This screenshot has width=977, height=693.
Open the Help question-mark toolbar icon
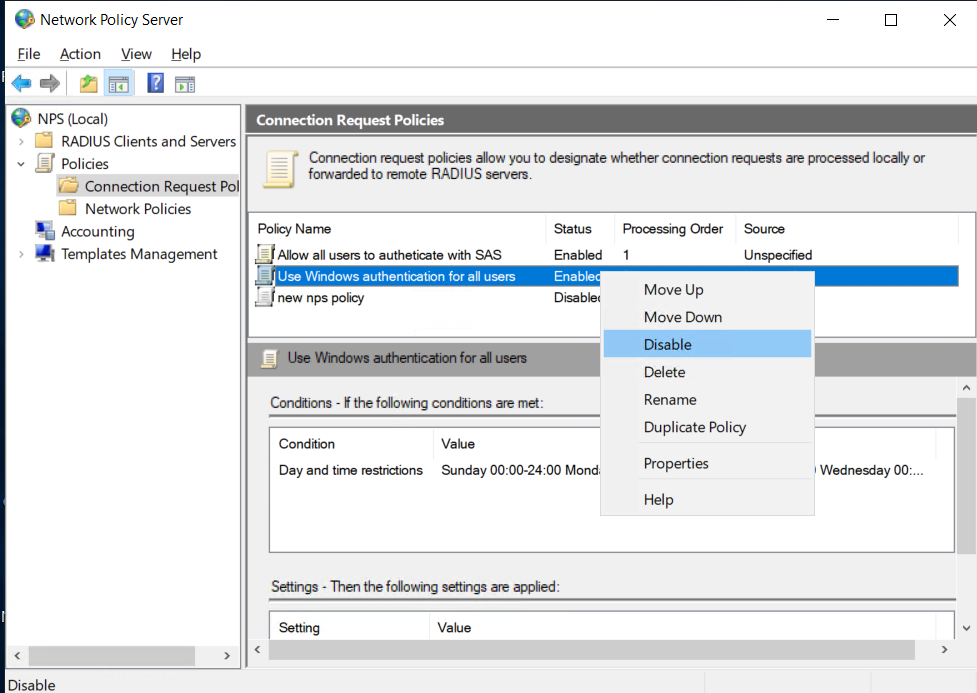[x=155, y=83]
